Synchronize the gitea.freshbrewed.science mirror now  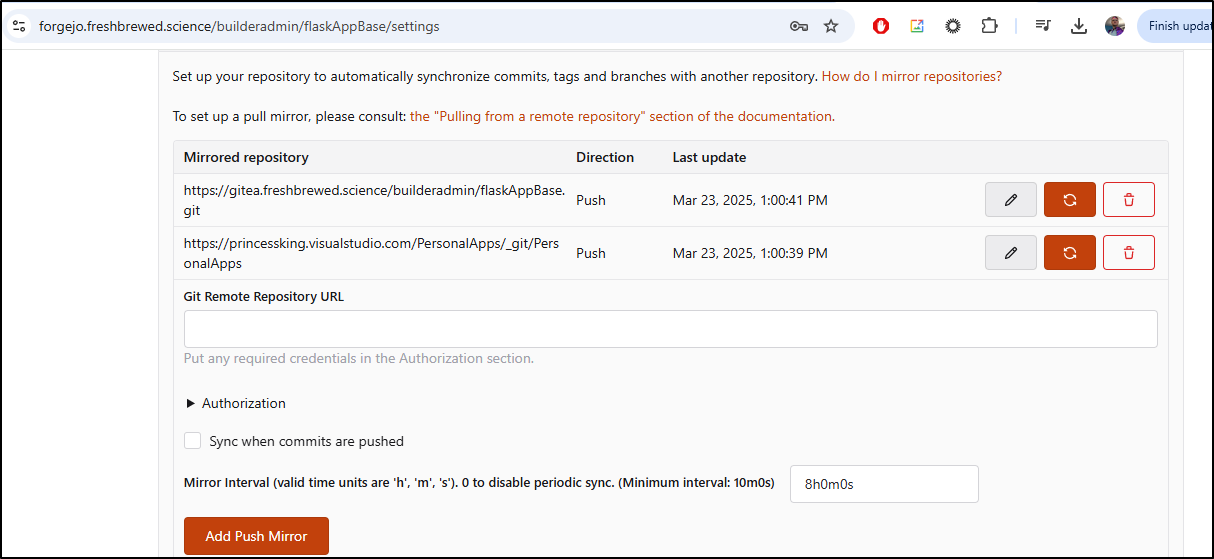pyautogui.click(x=1070, y=200)
